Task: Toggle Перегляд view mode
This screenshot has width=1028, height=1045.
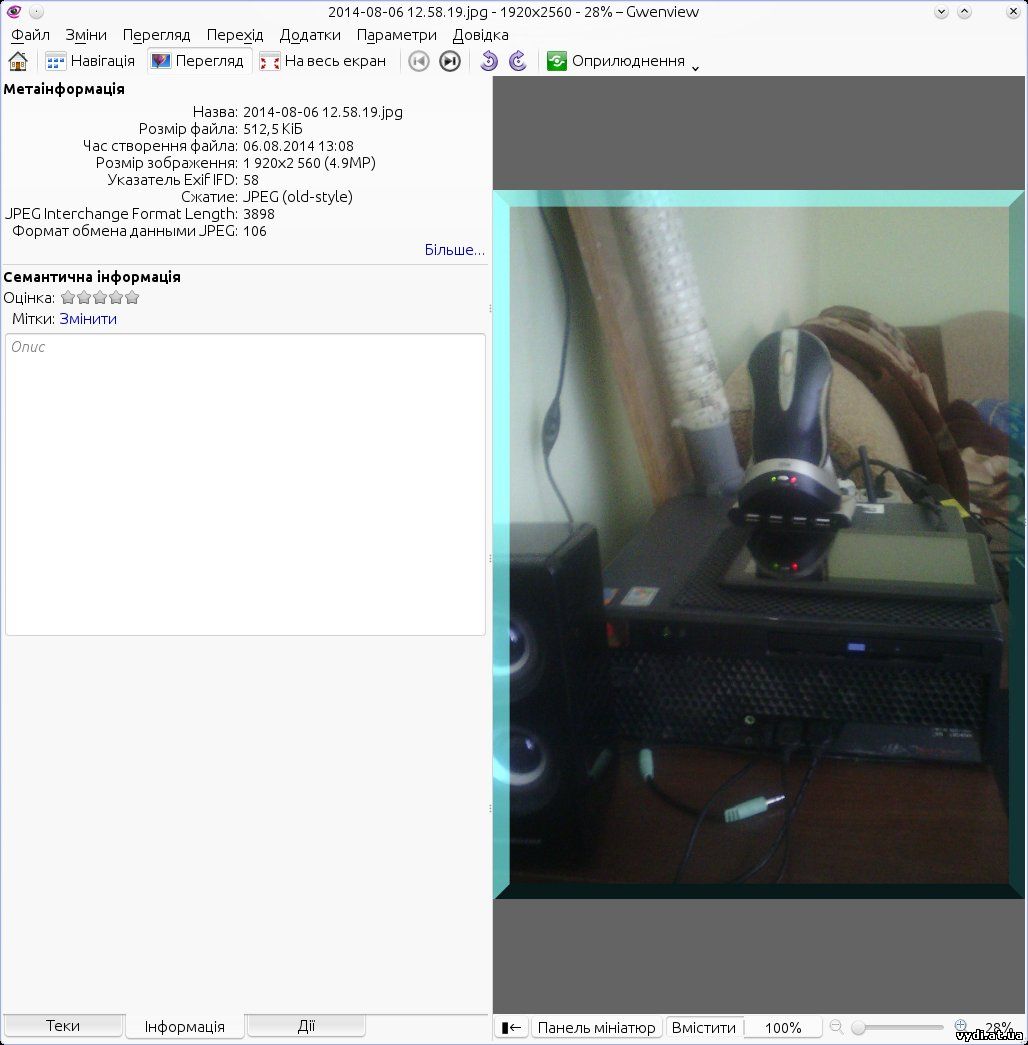Action: (x=197, y=61)
